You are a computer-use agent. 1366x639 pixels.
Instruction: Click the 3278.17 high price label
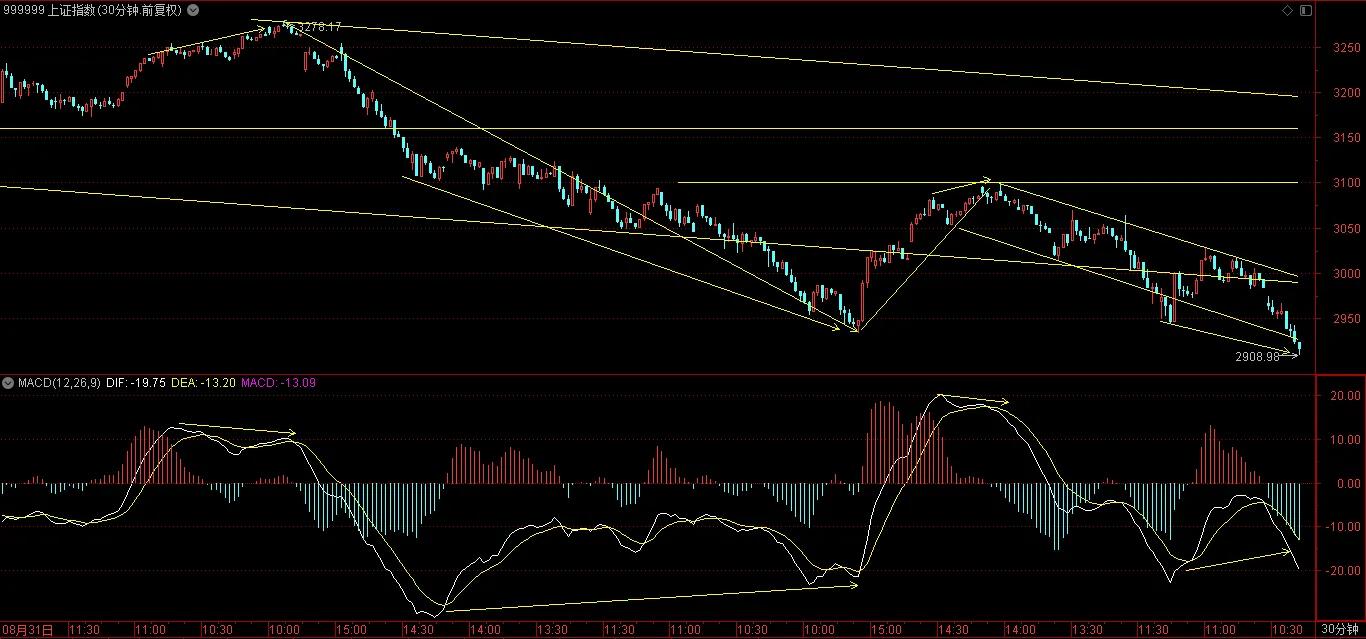[x=320, y=27]
